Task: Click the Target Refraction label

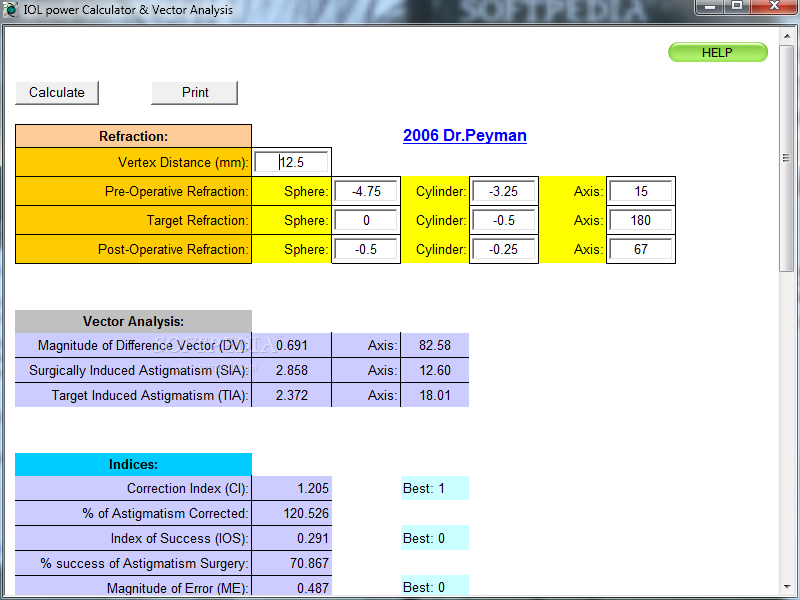Action: pos(197,220)
